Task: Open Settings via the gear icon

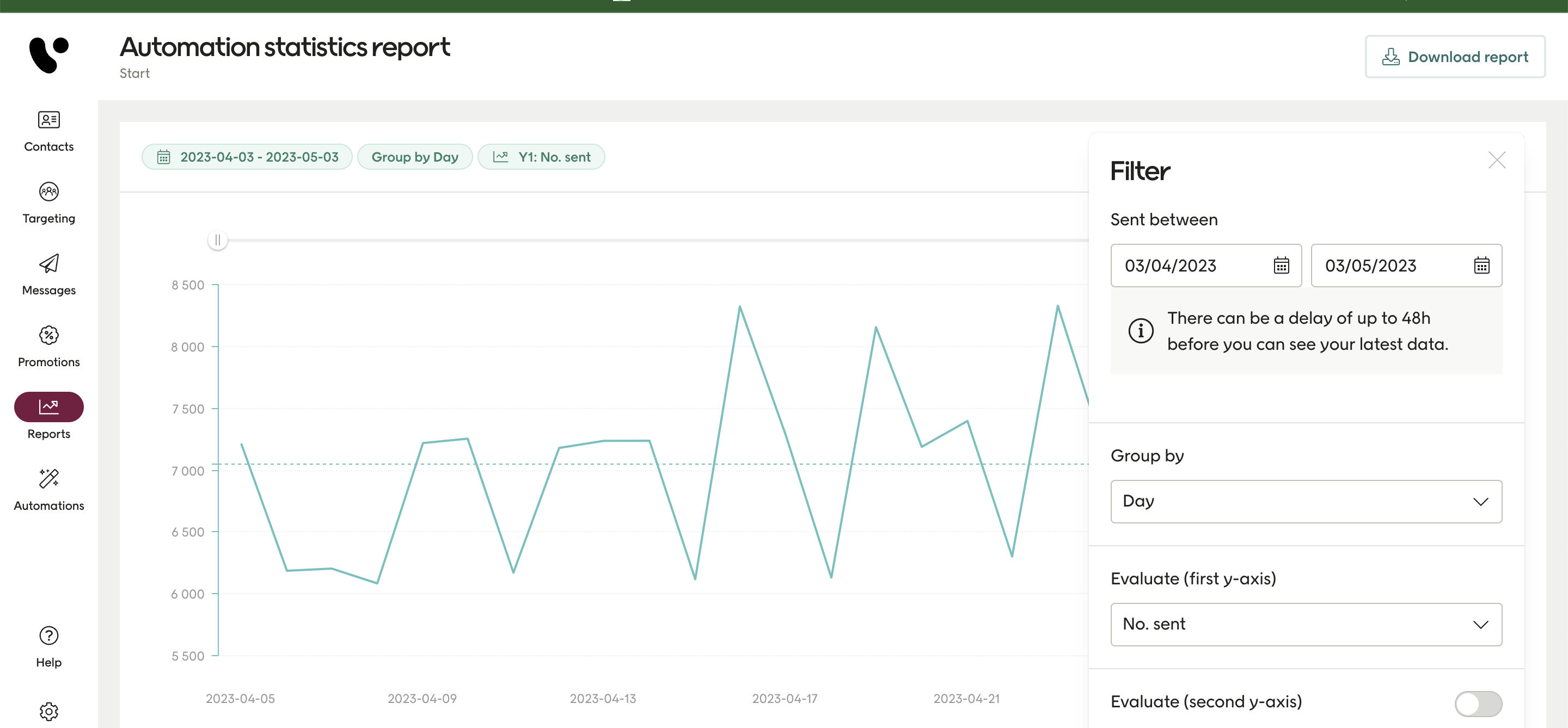Action: point(48,712)
